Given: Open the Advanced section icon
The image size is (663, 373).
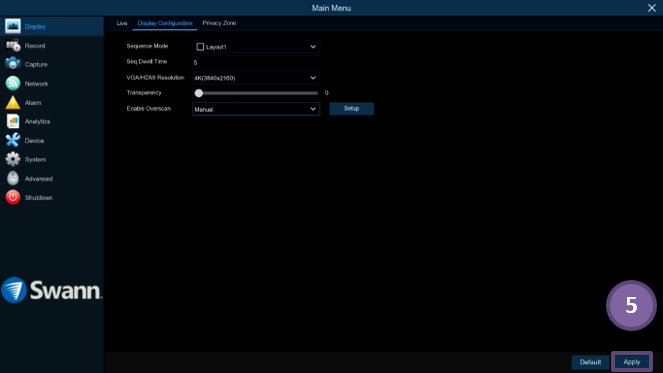Looking at the screenshot, I should (x=13, y=178).
